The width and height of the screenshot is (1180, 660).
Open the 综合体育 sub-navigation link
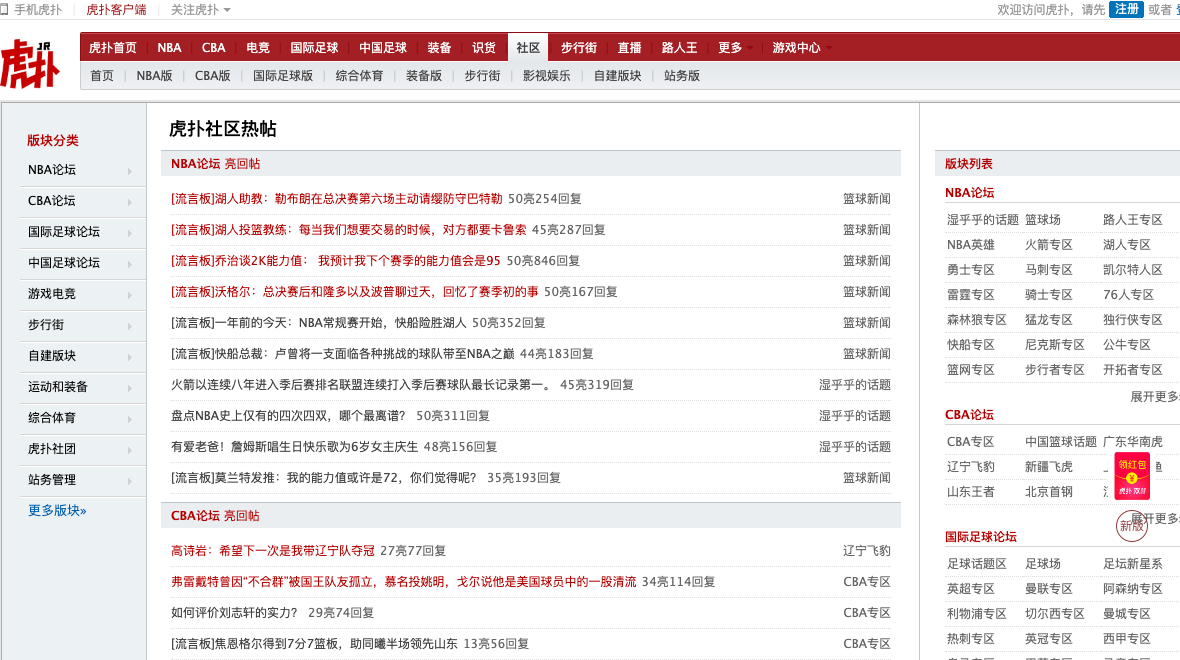click(359, 76)
